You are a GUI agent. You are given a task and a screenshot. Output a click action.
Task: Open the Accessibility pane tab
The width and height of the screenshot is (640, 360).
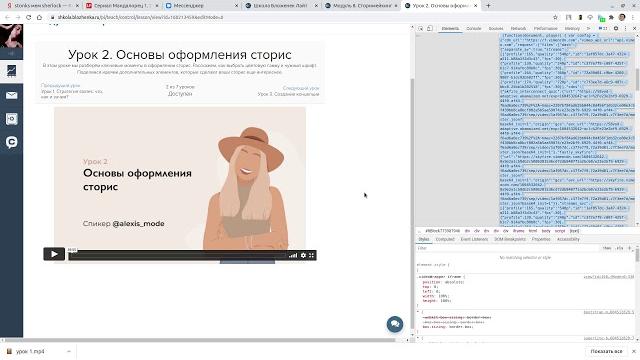(x=568, y=239)
